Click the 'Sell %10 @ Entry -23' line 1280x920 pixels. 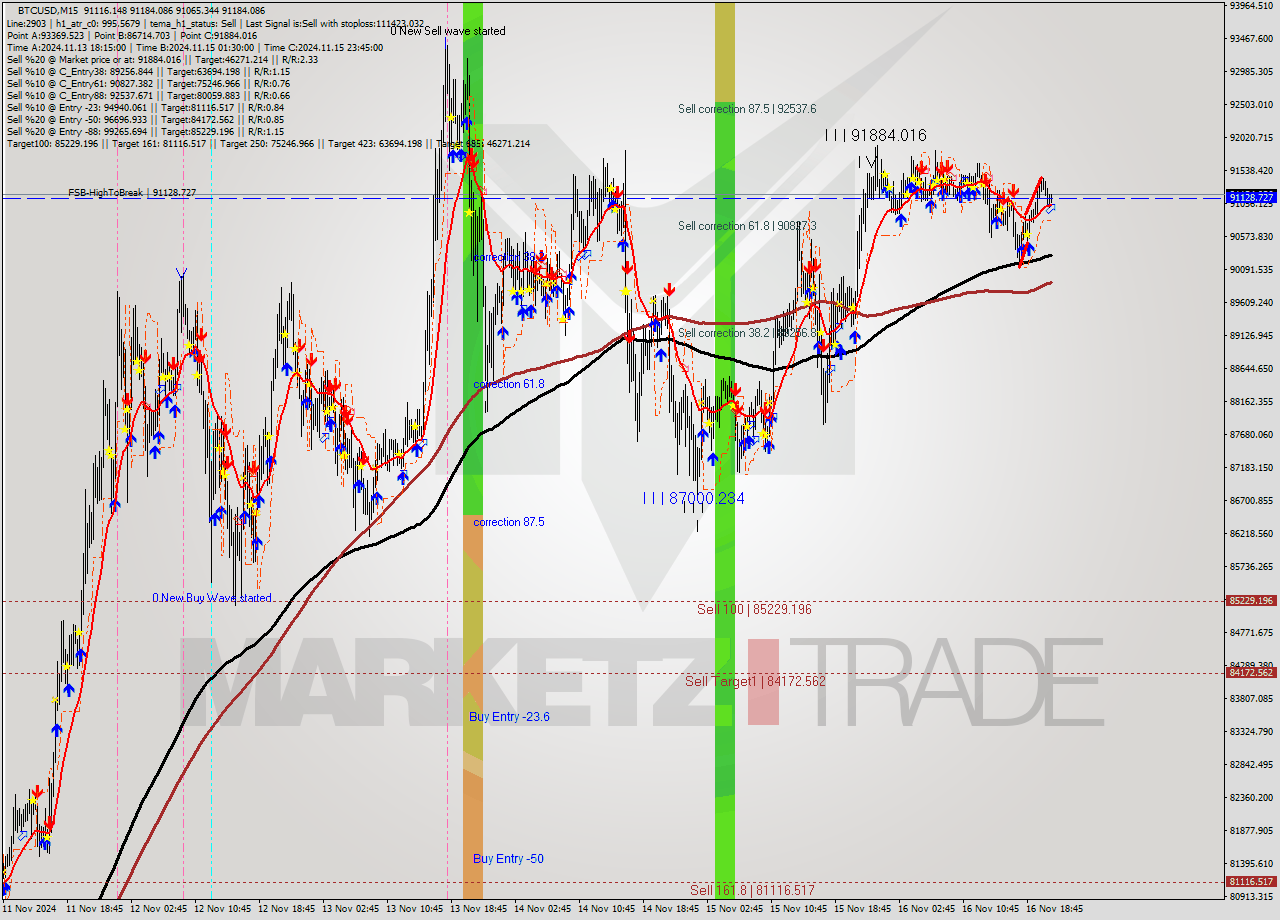click(145, 107)
